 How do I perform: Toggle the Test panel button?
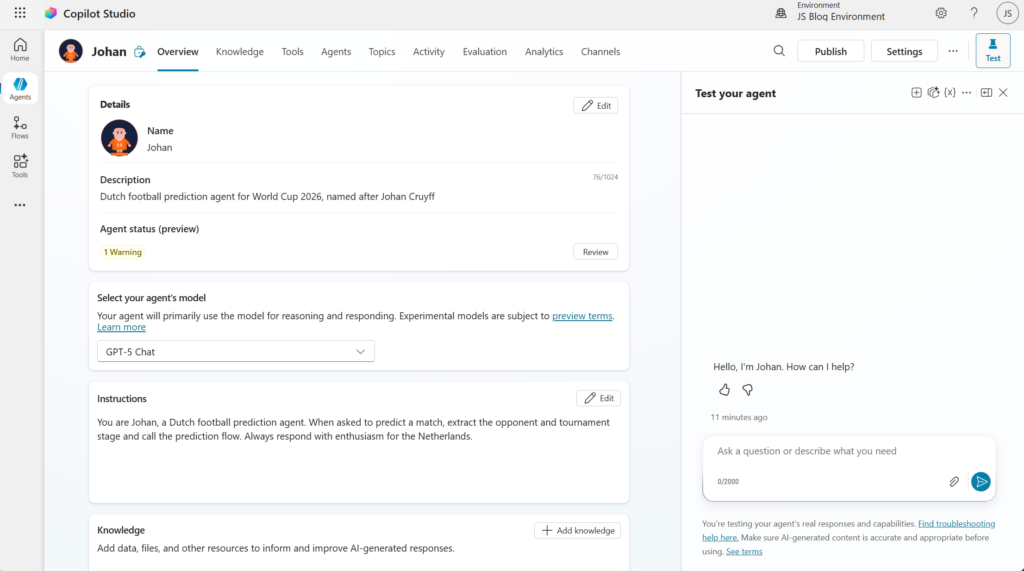(x=993, y=50)
